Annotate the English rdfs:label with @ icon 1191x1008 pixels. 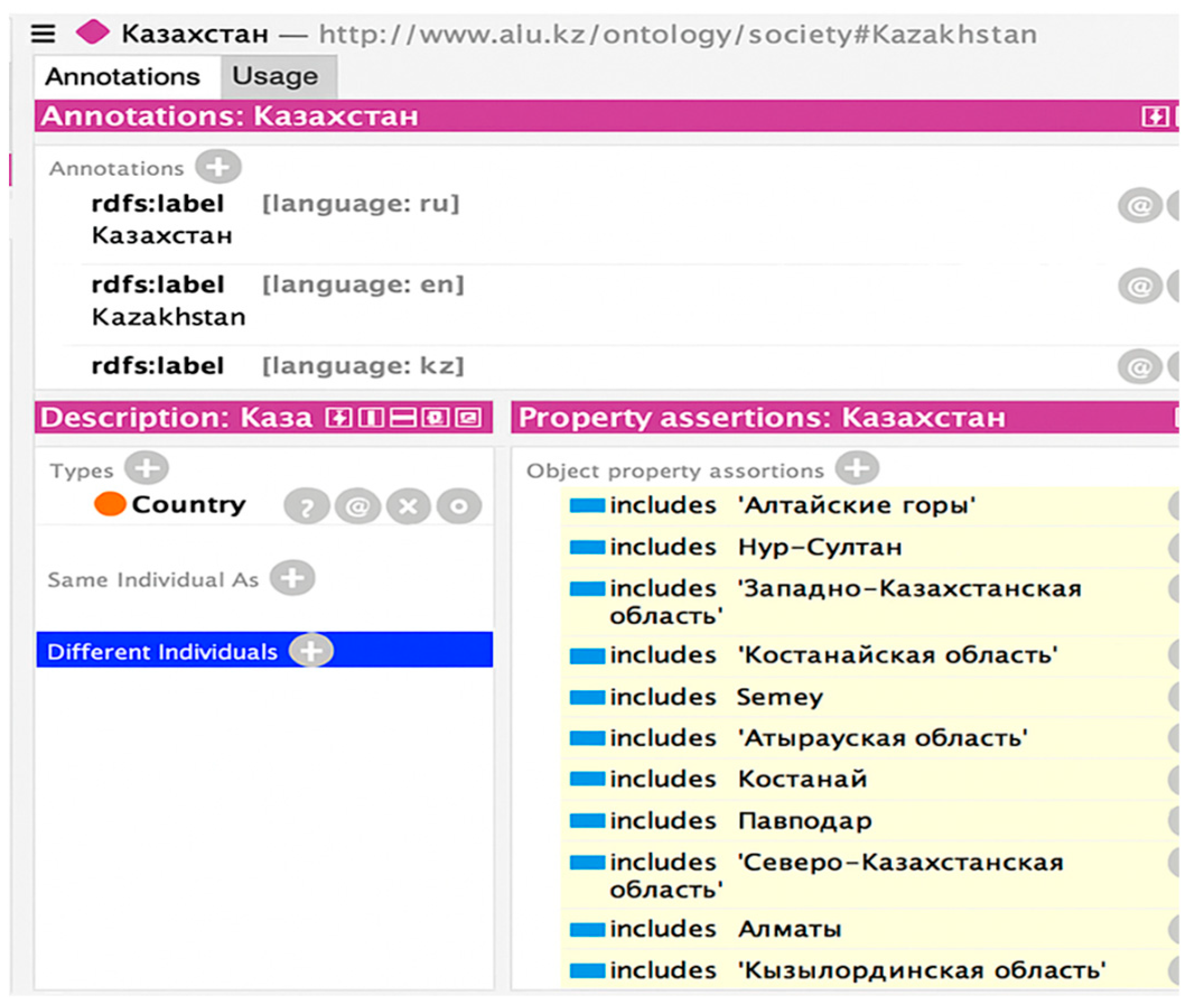[x=1139, y=286]
